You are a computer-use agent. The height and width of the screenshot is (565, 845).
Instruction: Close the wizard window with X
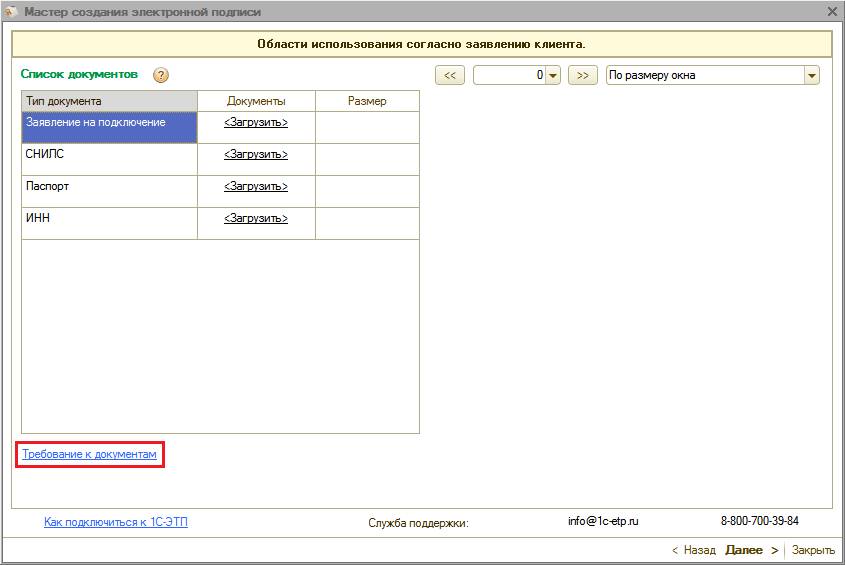pos(832,11)
